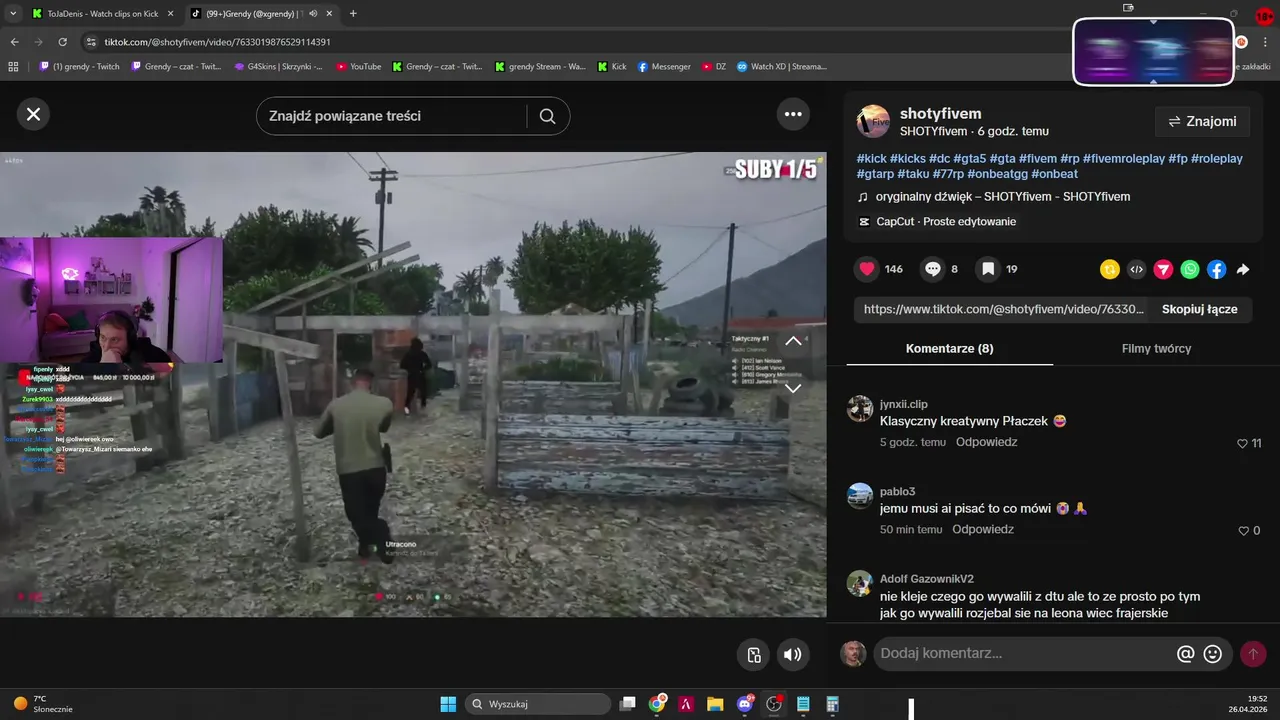The height and width of the screenshot is (720, 1280).
Task: Close the TikTok video viewer with X
Action: (33, 114)
